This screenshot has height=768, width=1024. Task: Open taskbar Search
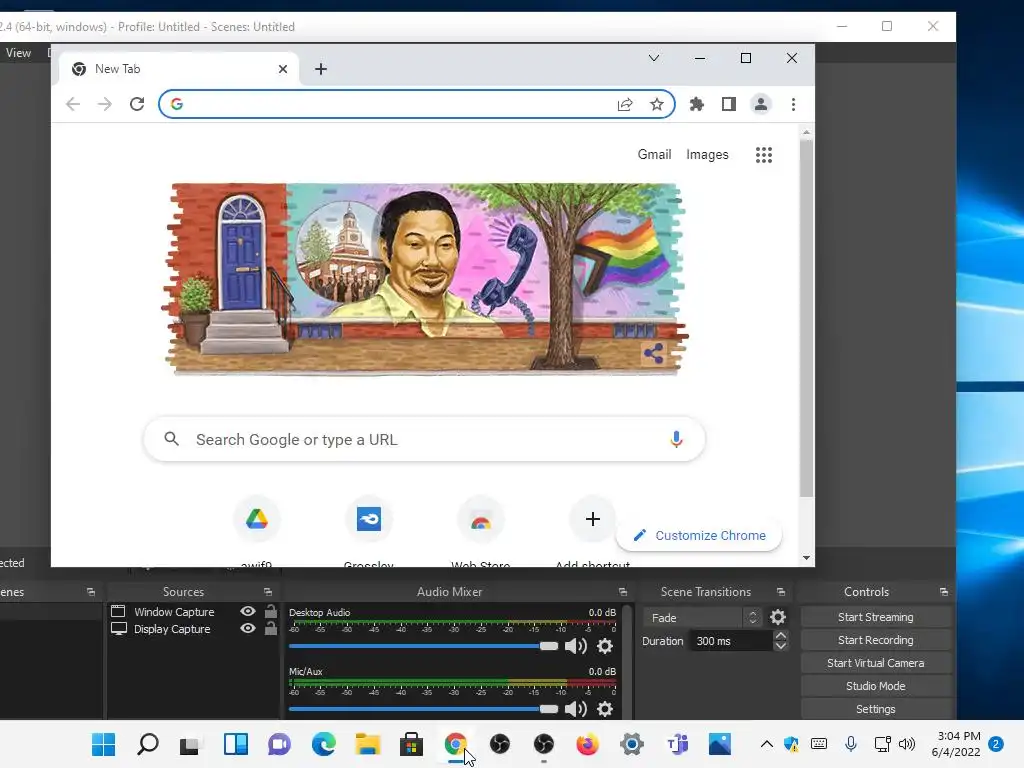tap(148, 744)
